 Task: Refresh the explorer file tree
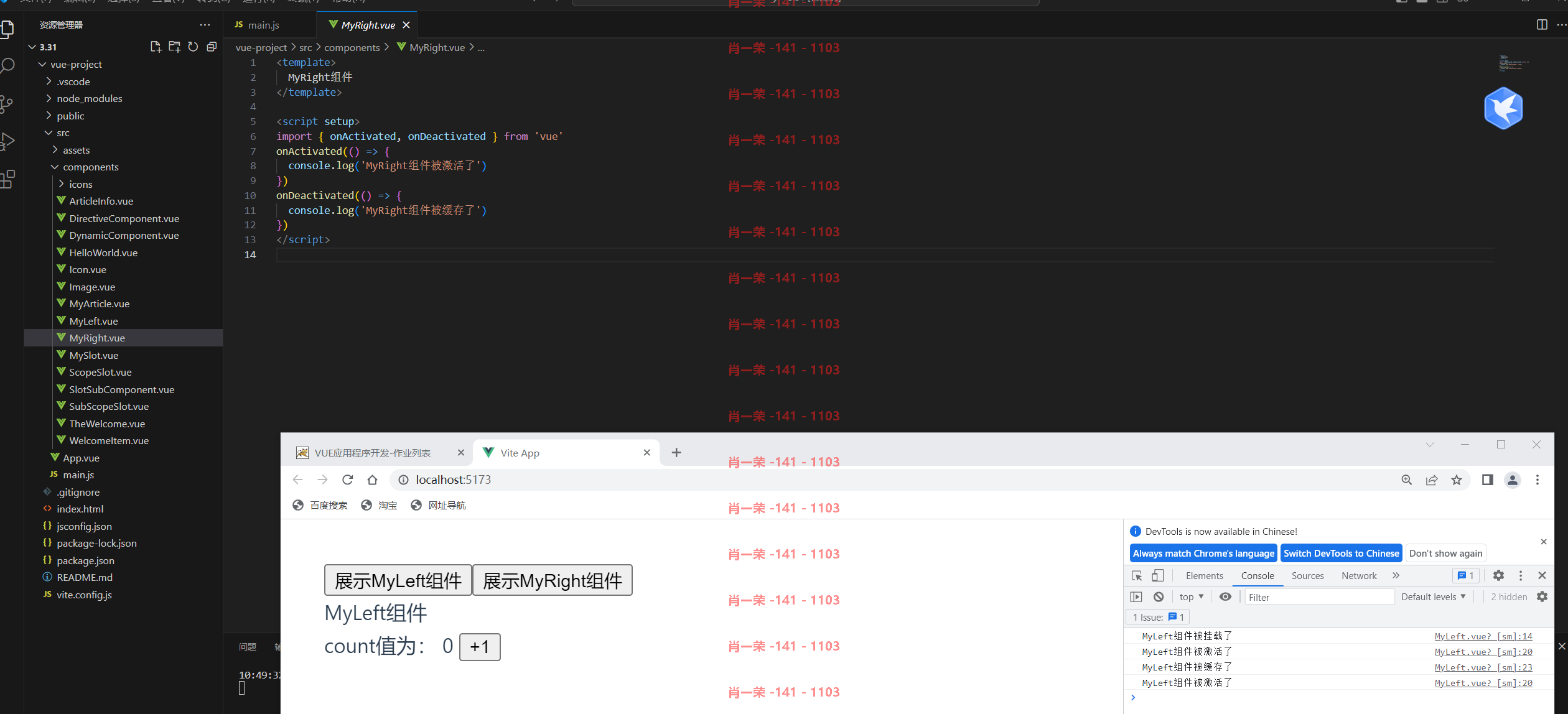coord(193,47)
